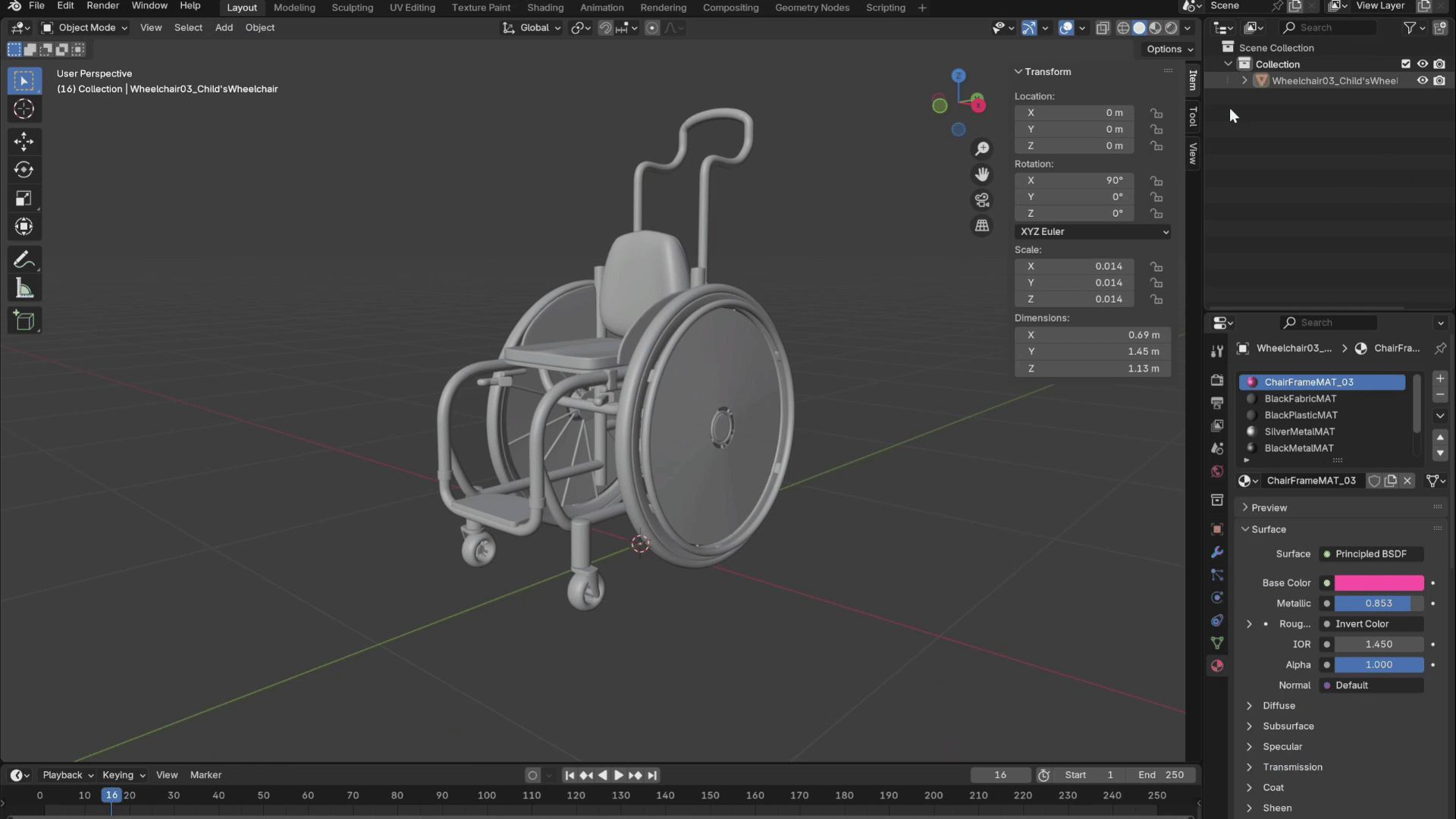Select the Move tool in the toolbar
This screenshot has height=819, width=1456.
[24, 141]
